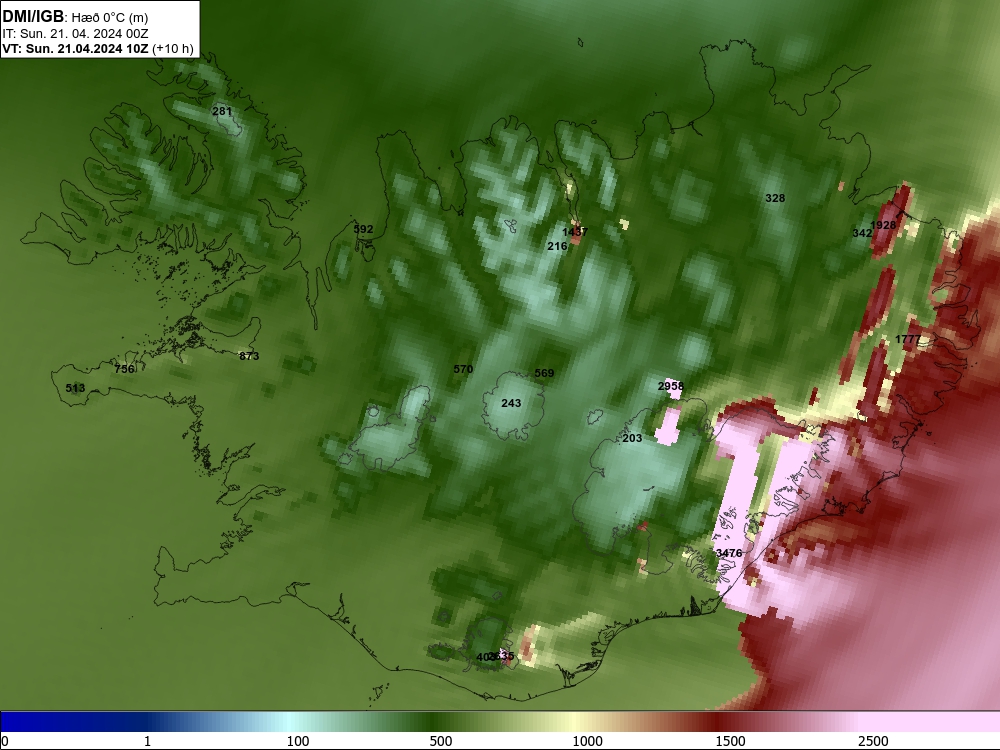1000x750 pixels.
Task: Click the color scale label 500
Action: pyautogui.click(x=441, y=741)
